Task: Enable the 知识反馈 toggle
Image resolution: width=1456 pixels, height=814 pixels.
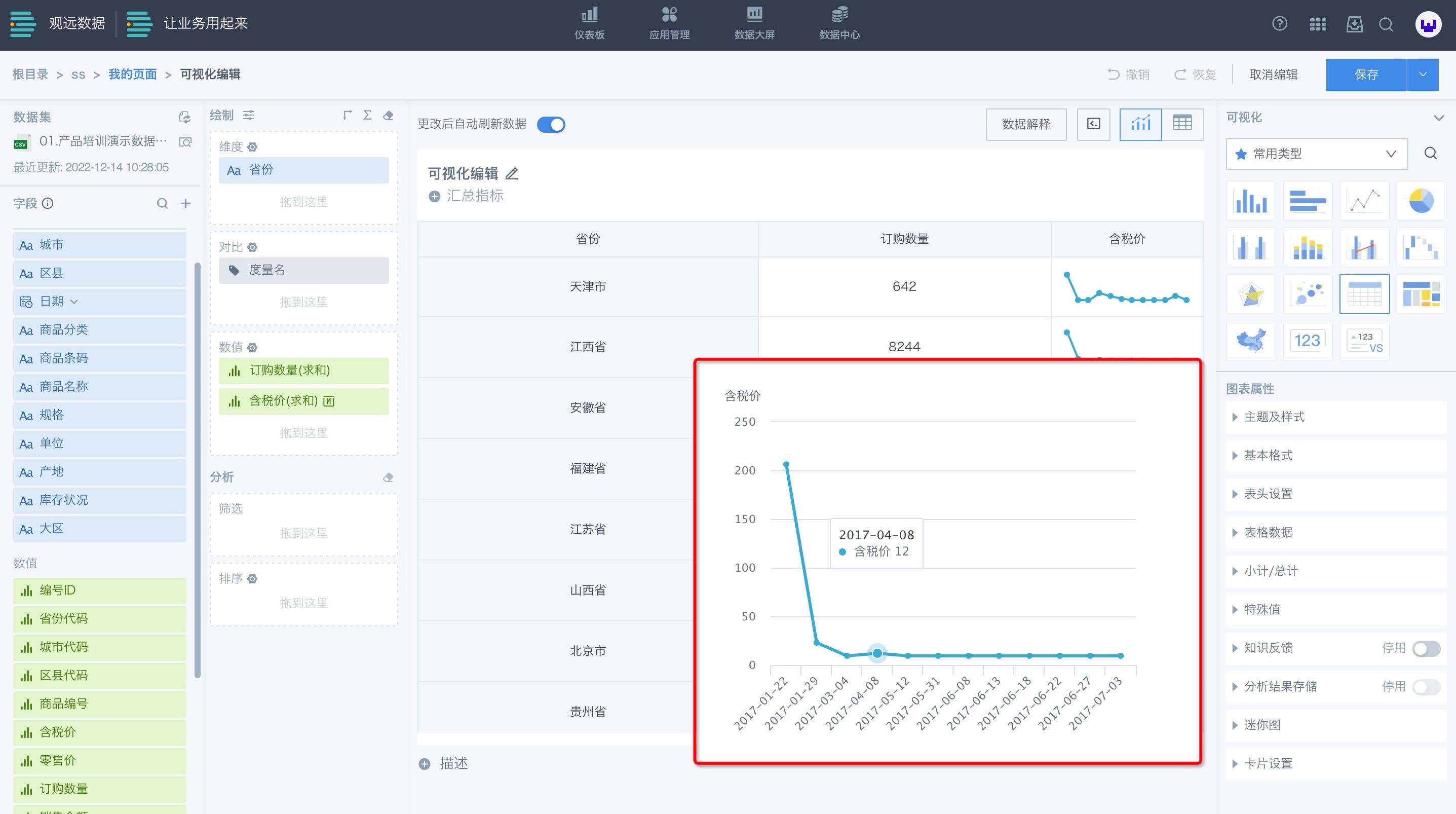Action: pyautogui.click(x=1426, y=648)
